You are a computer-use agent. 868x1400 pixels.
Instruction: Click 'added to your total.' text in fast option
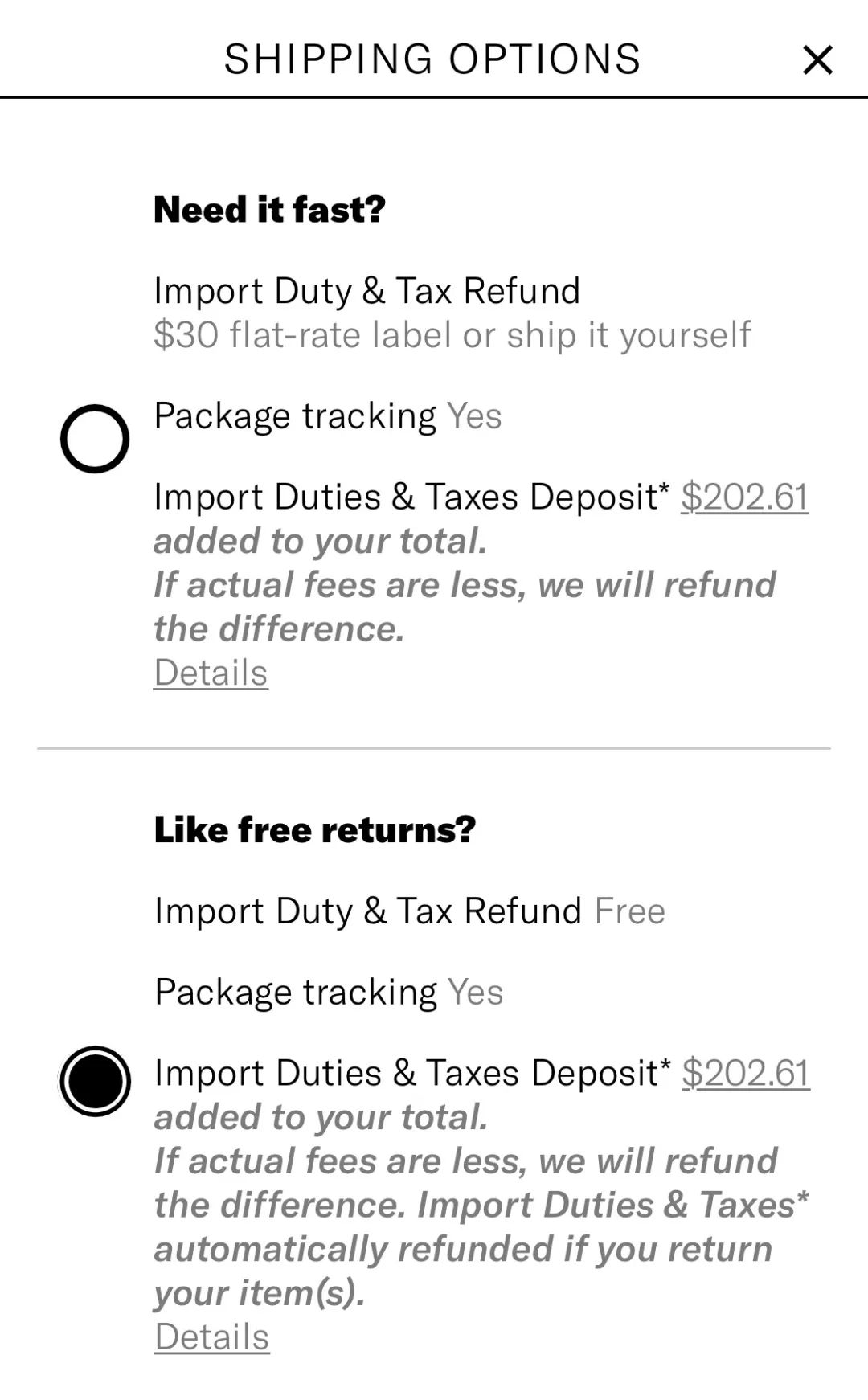(320, 541)
